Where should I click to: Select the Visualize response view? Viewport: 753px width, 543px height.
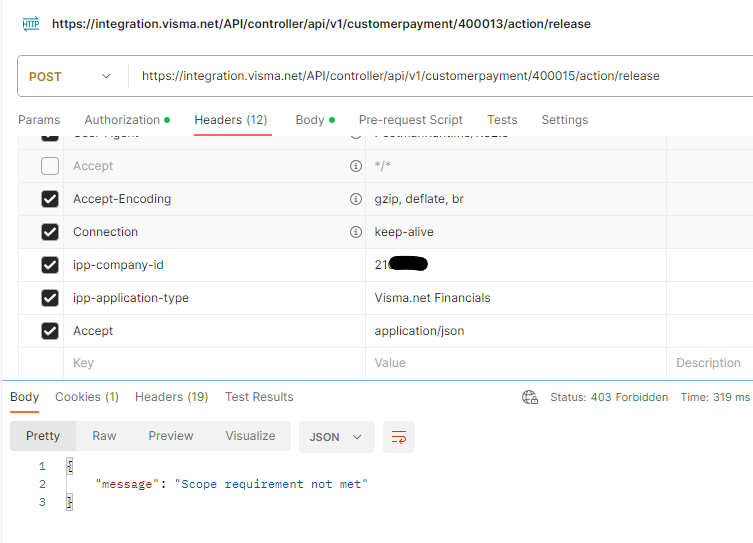250,436
